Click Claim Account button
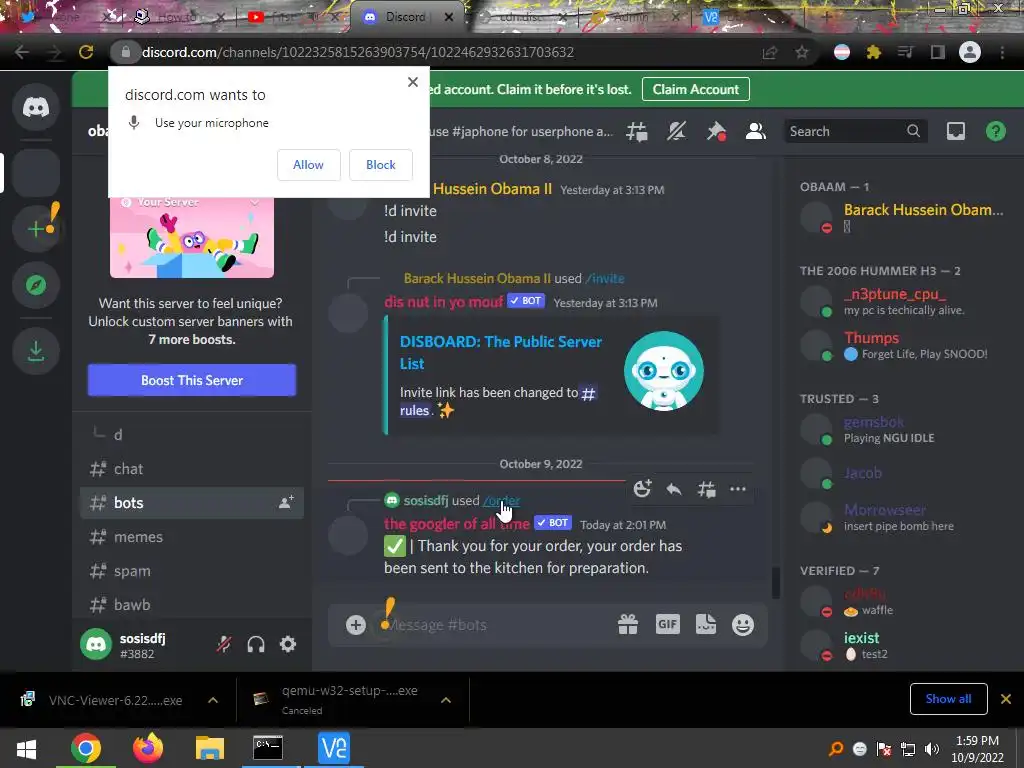This screenshot has height=768, width=1024. [x=696, y=89]
